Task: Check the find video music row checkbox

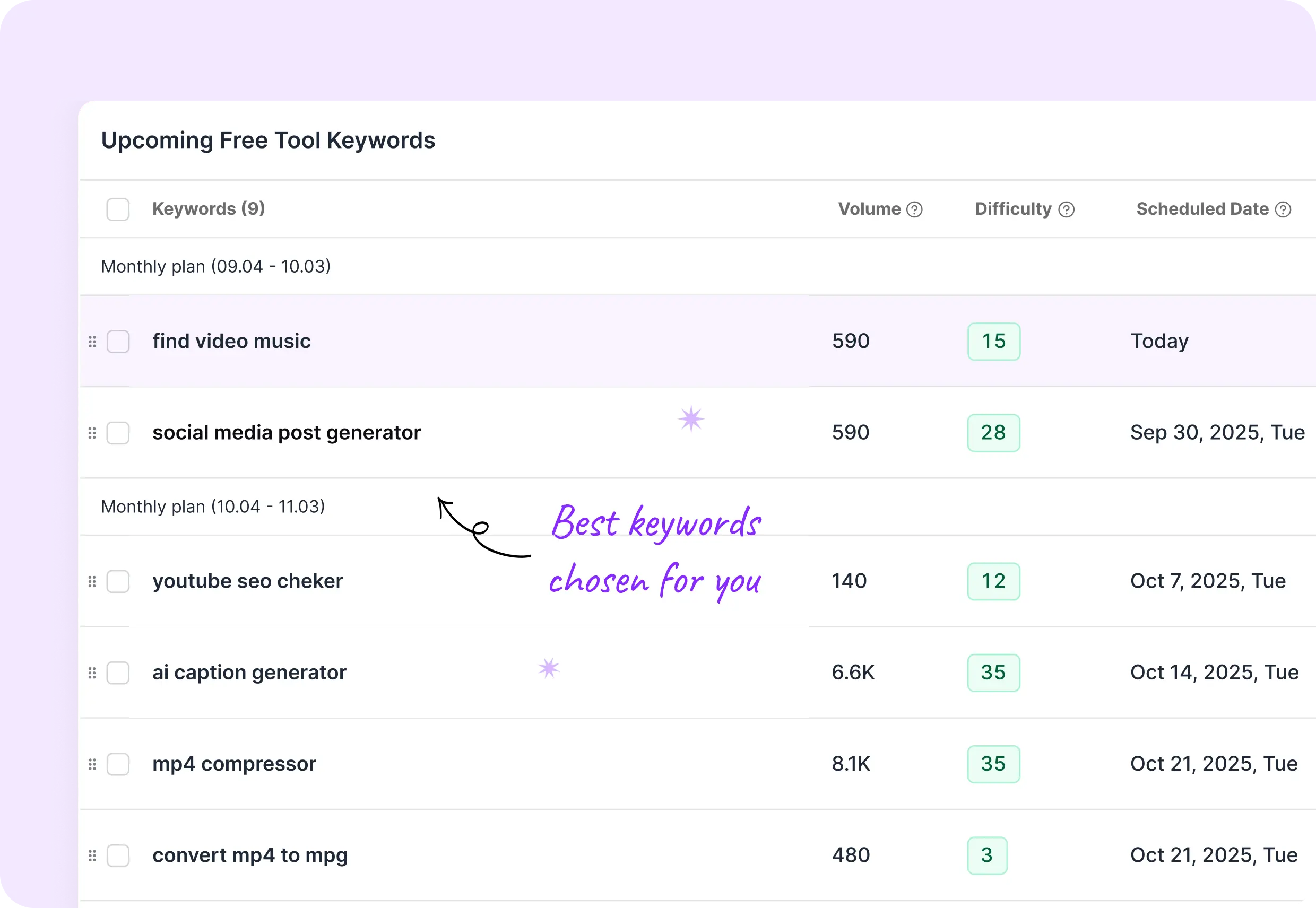Action: (118, 342)
